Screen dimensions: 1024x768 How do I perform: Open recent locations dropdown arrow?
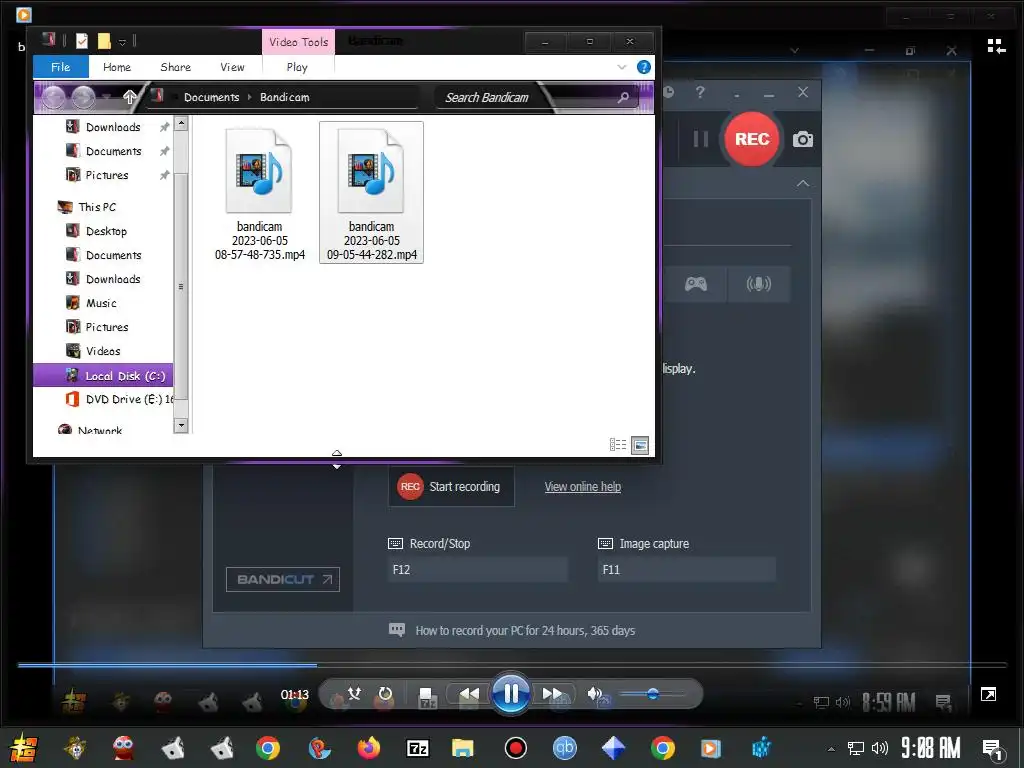click(107, 98)
